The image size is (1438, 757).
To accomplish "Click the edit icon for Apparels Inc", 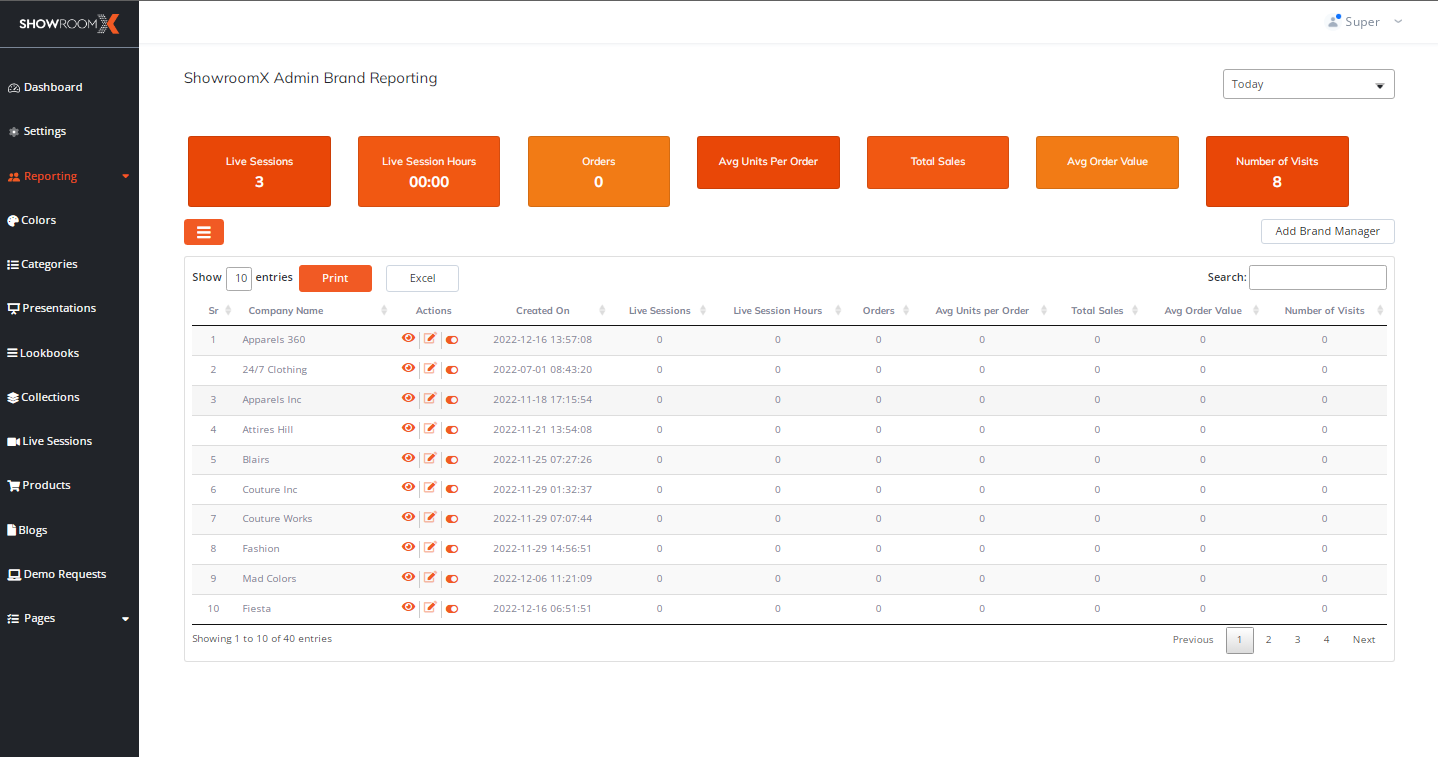I will 430,399.
